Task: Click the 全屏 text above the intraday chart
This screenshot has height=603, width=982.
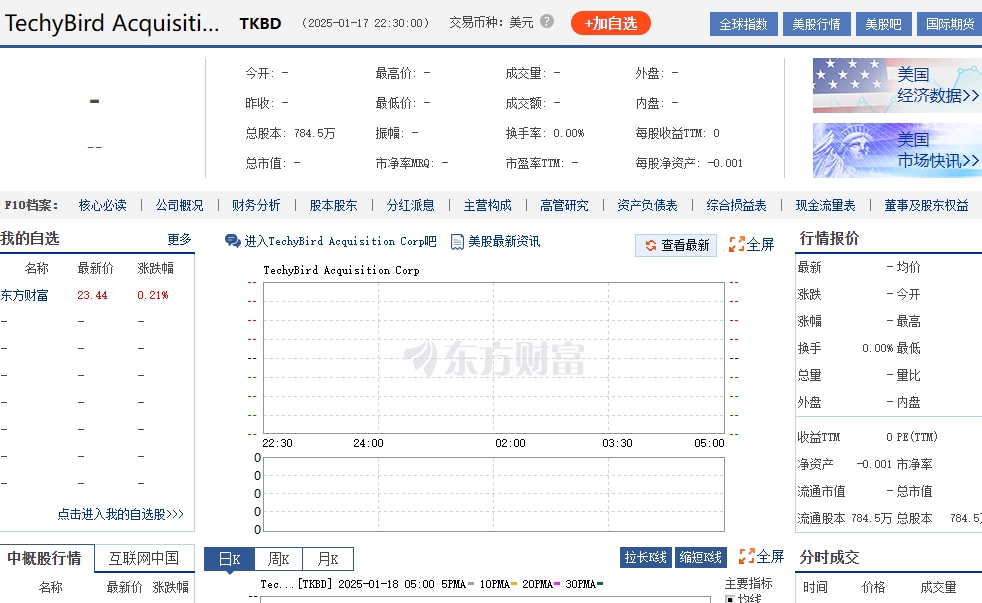Action: click(x=760, y=245)
